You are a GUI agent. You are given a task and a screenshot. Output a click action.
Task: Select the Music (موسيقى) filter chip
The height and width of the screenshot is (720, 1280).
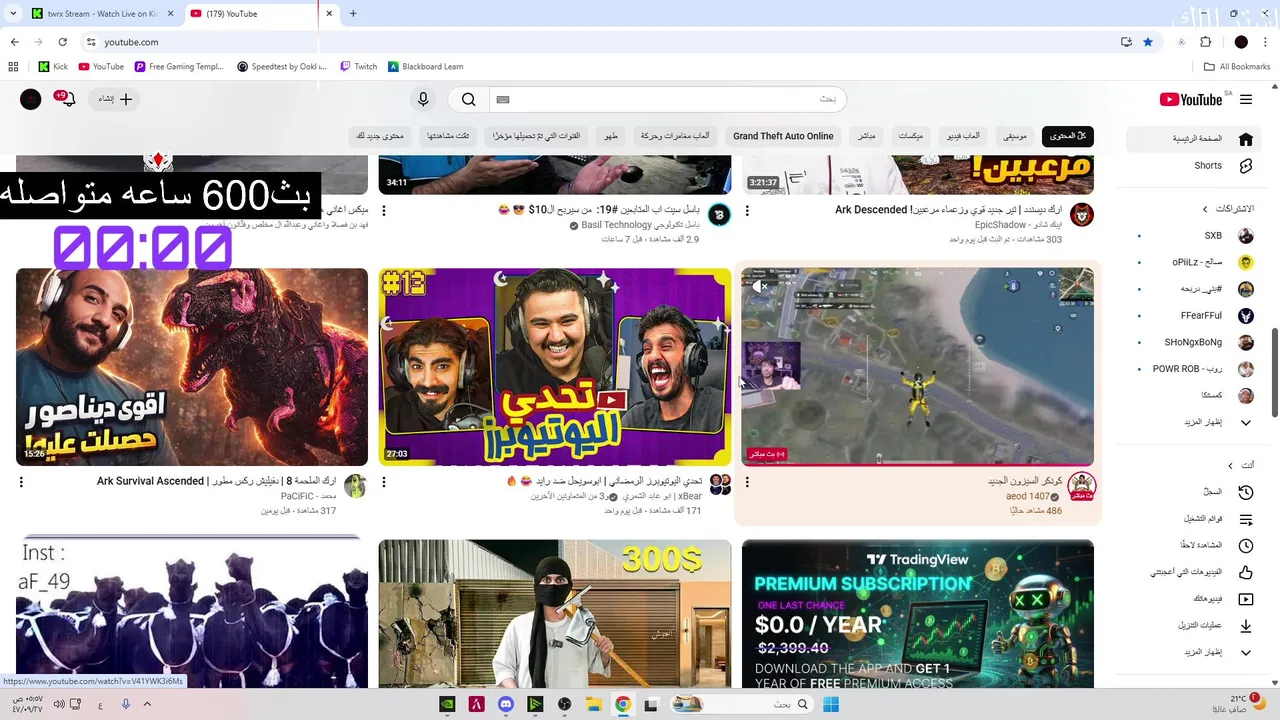click(1015, 136)
